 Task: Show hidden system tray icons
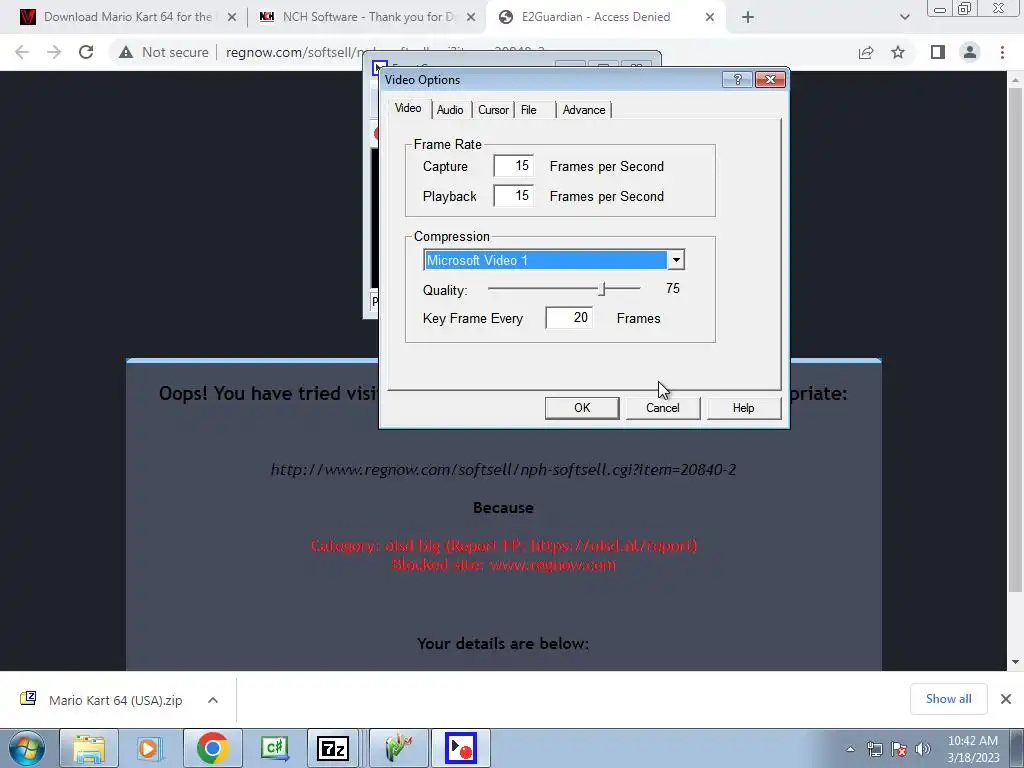click(850, 750)
